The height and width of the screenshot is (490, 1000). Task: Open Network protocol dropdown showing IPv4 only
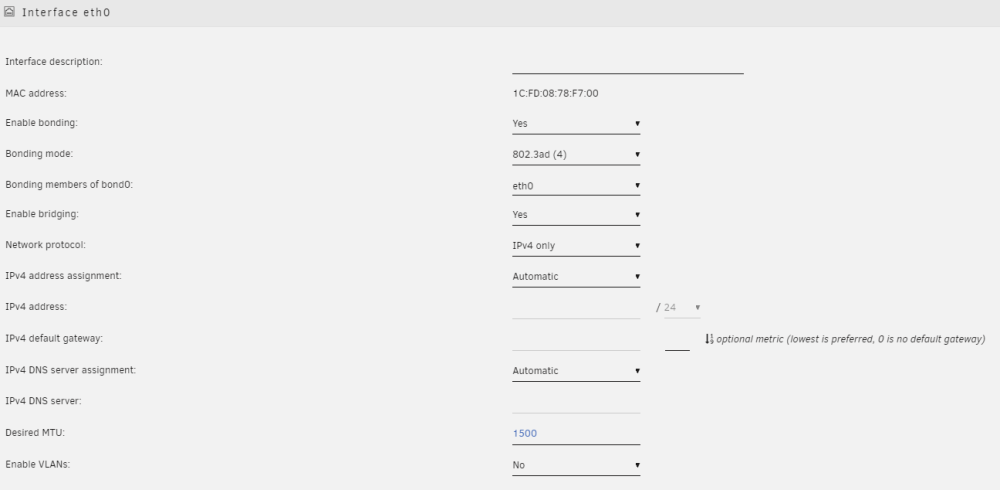(x=576, y=246)
